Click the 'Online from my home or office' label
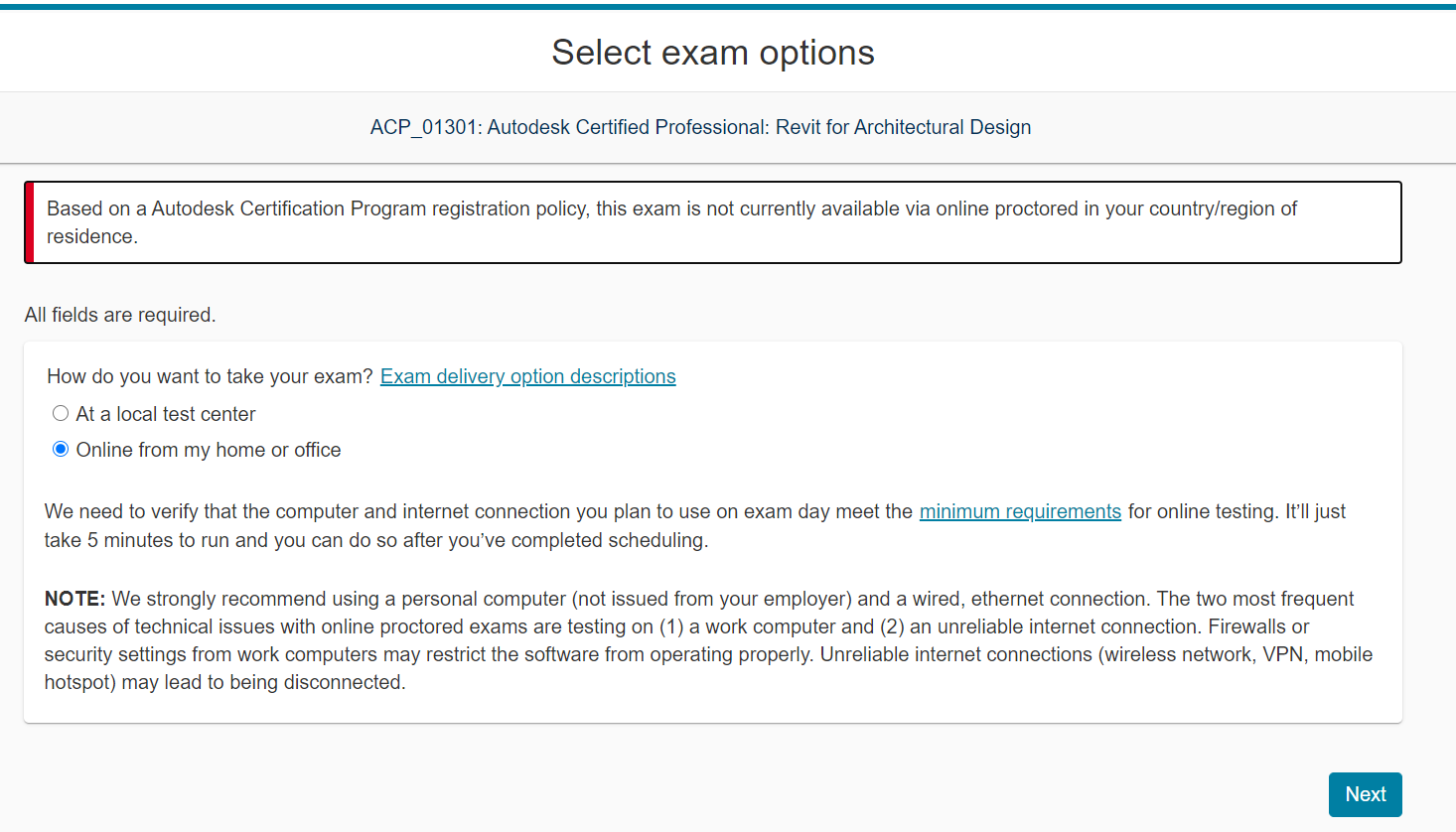The width and height of the screenshot is (1456, 832). (208, 449)
